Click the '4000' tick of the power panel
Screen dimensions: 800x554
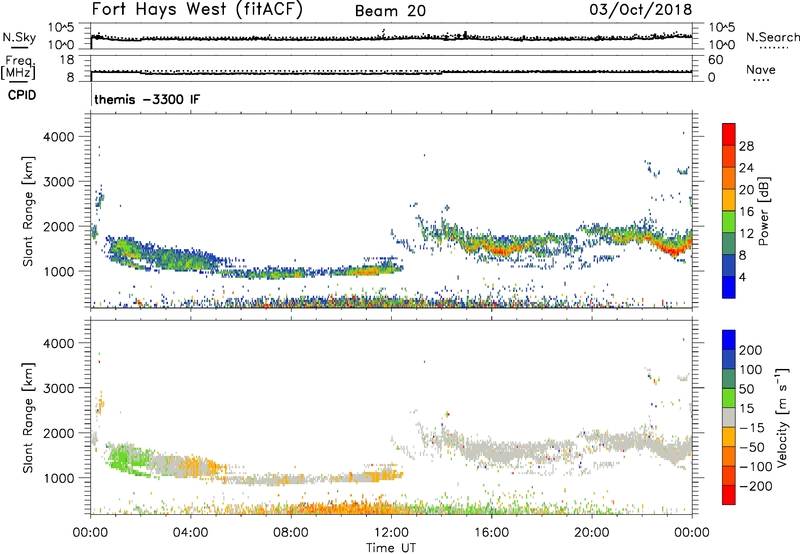[59, 137]
